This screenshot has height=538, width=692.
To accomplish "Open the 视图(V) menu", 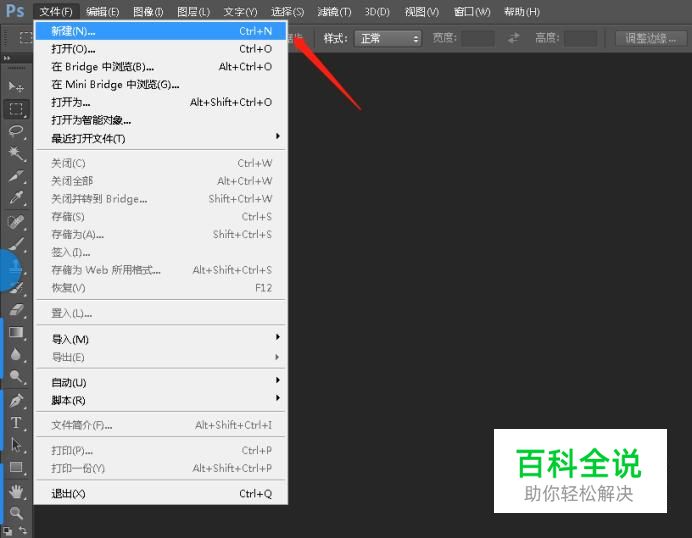I will click(x=422, y=11).
